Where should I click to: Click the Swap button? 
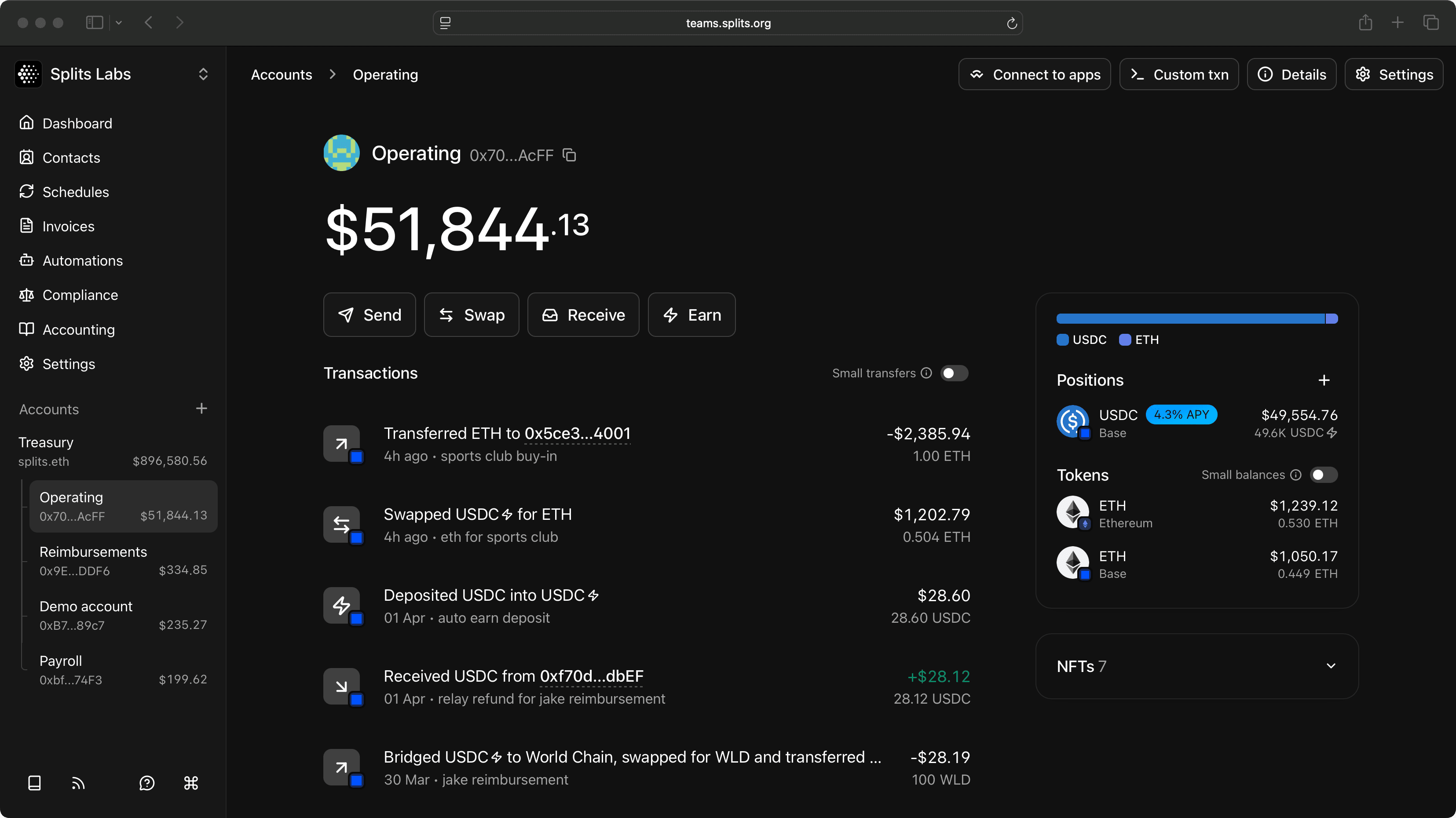pos(472,314)
